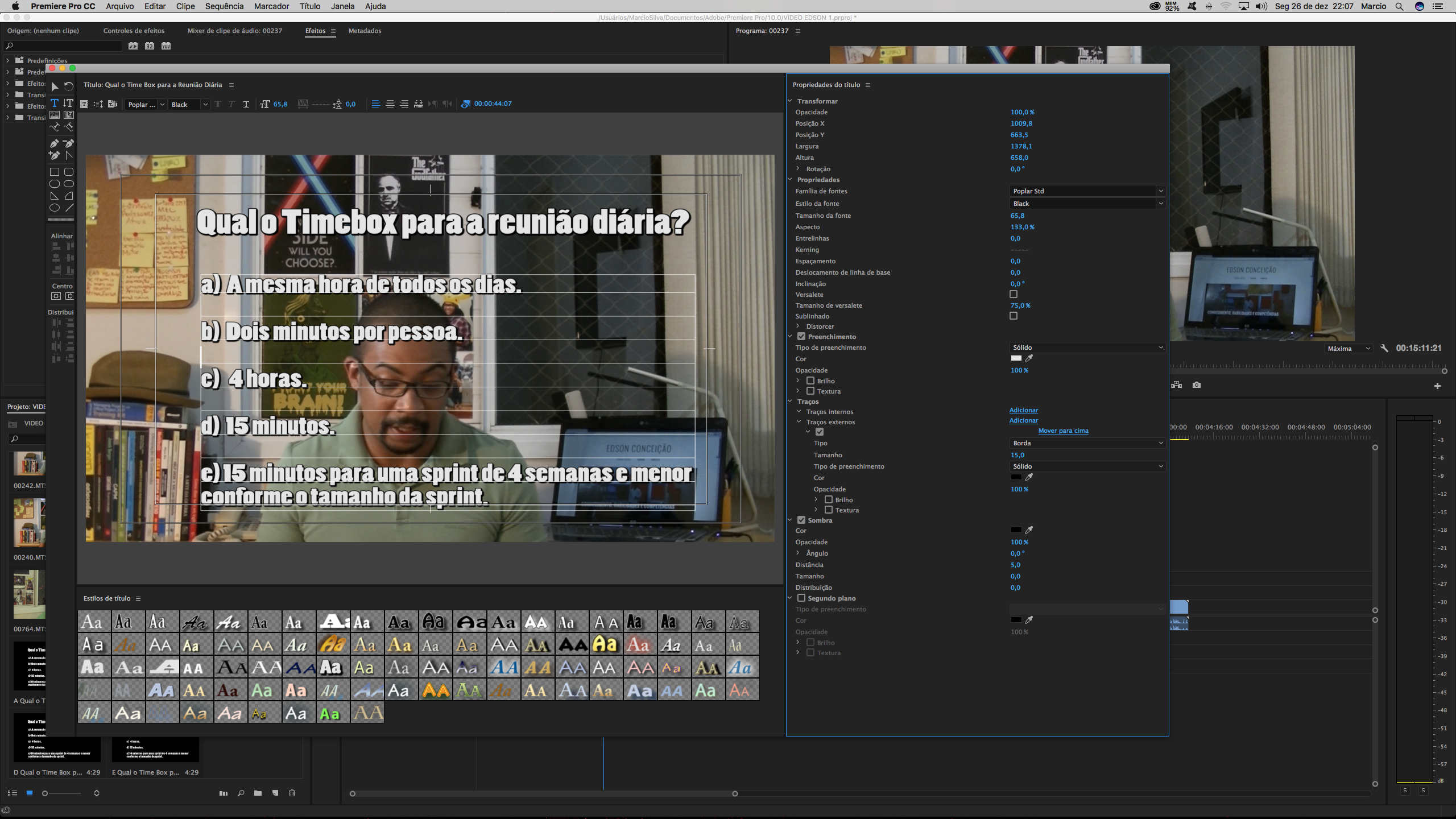Open Roll/Crawl options icon
Viewport: 1456px width, 819px height.
[x=98, y=104]
